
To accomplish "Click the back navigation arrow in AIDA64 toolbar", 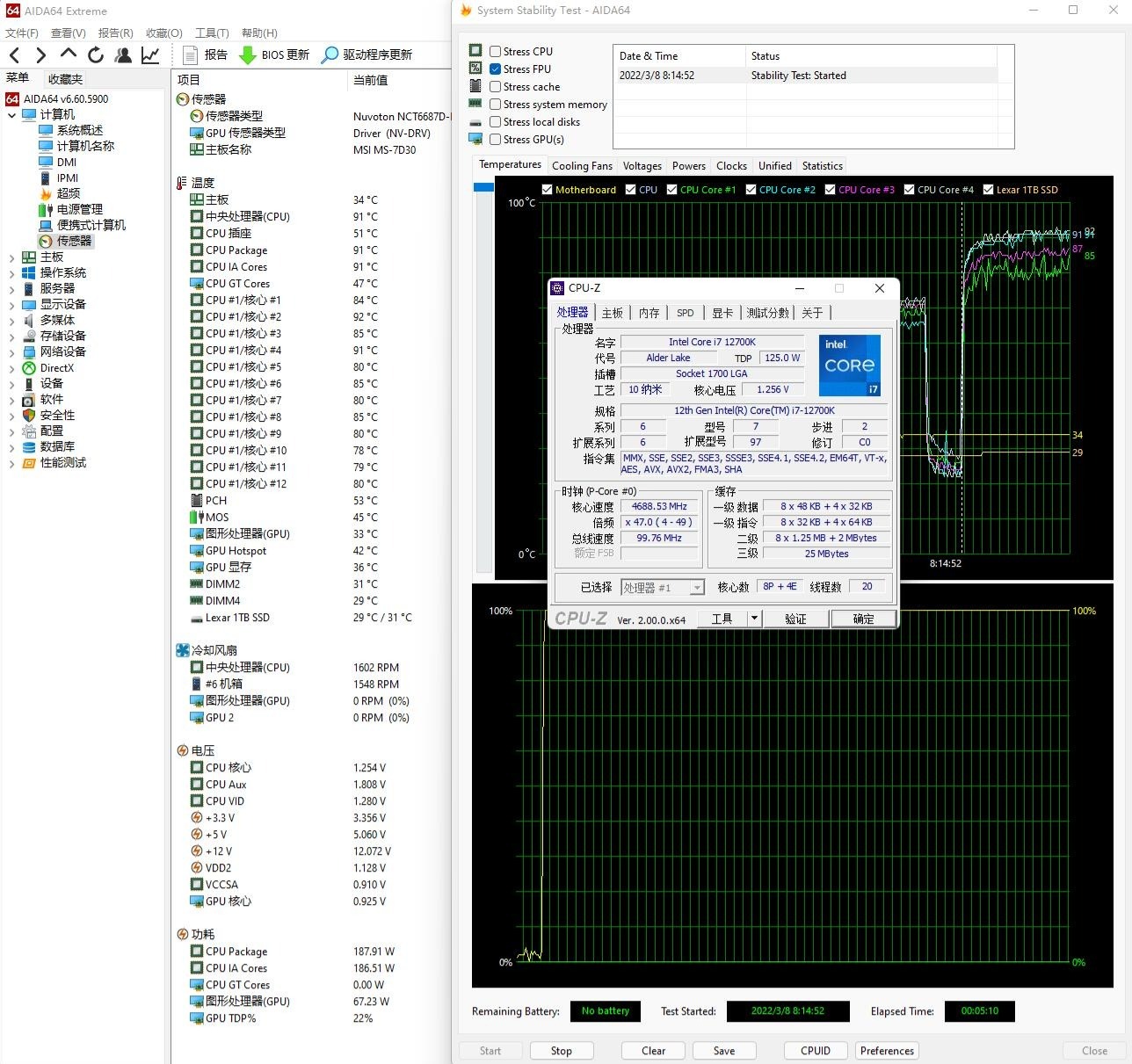I will pos(15,55).
